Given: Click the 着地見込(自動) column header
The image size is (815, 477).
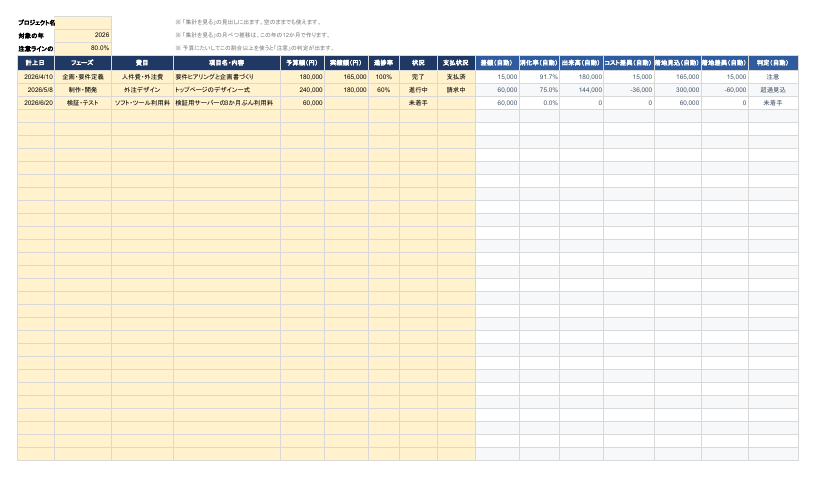Looking at the screenshot, I should [678, 63].
